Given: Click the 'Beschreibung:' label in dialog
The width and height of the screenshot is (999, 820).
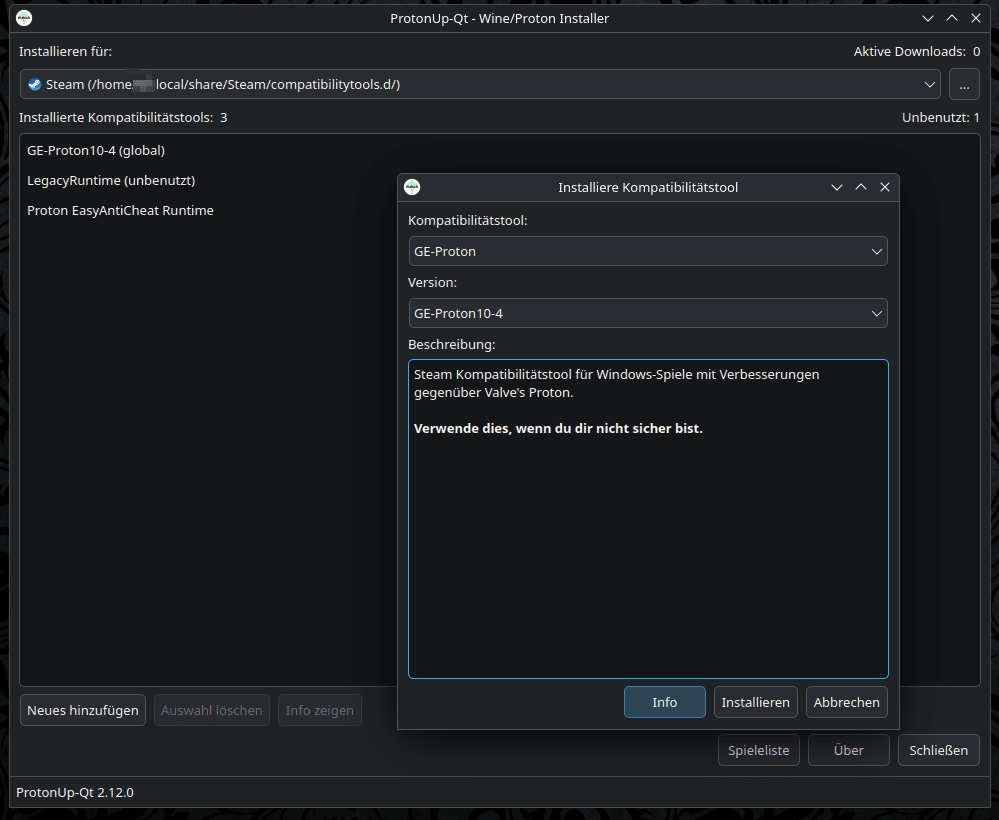Looking at the screenshot, I should point(452,344).
